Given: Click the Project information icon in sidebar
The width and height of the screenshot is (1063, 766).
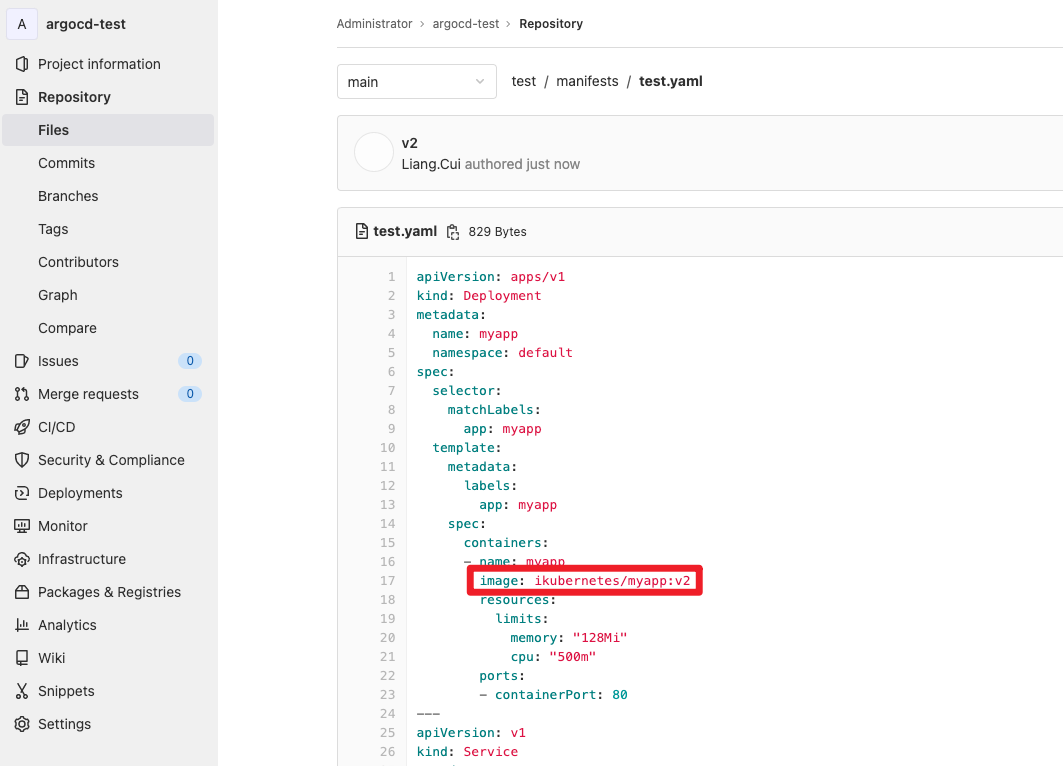Looking at the screenshot, I should click(x=22, y=64).
